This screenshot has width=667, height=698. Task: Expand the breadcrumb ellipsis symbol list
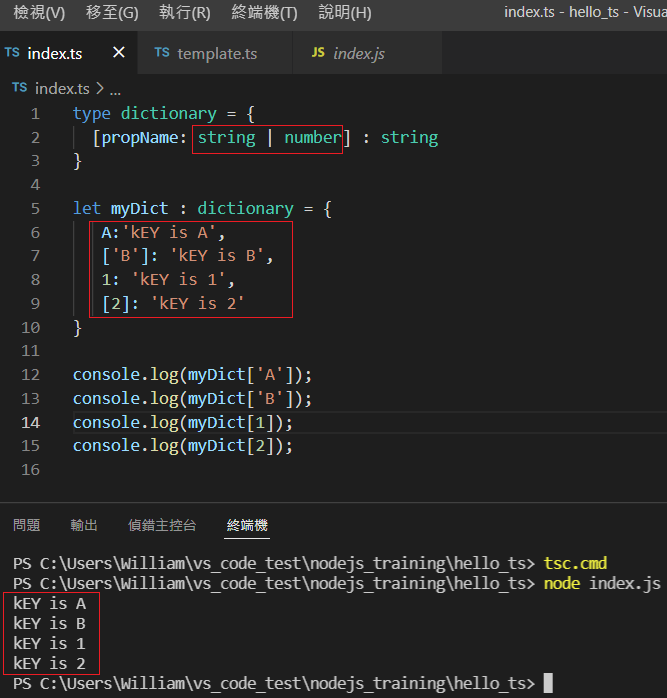(115, 92)
